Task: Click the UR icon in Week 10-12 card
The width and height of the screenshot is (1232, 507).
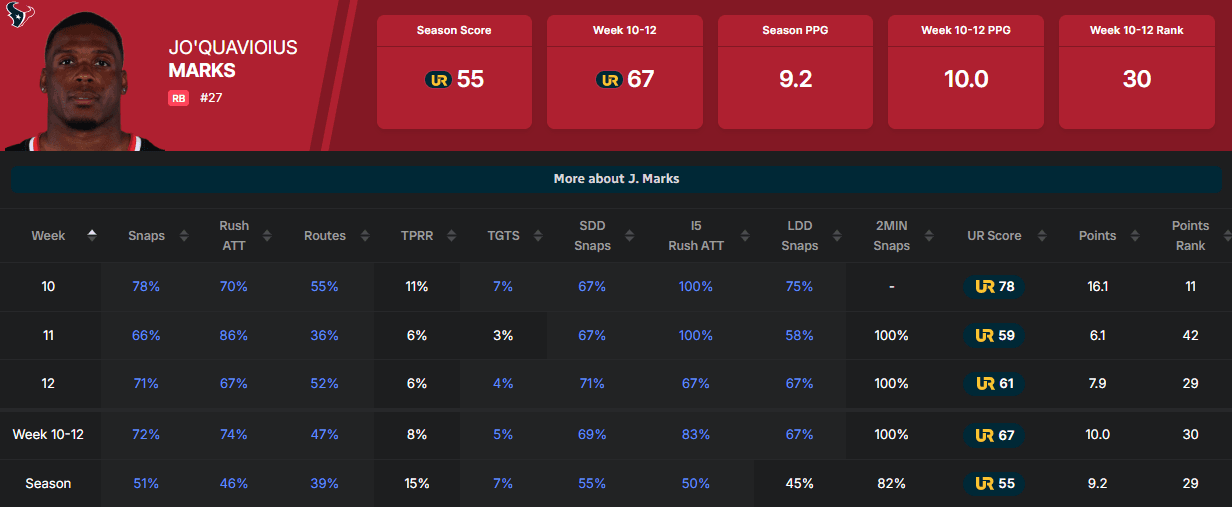Action: tap(608, 80)
